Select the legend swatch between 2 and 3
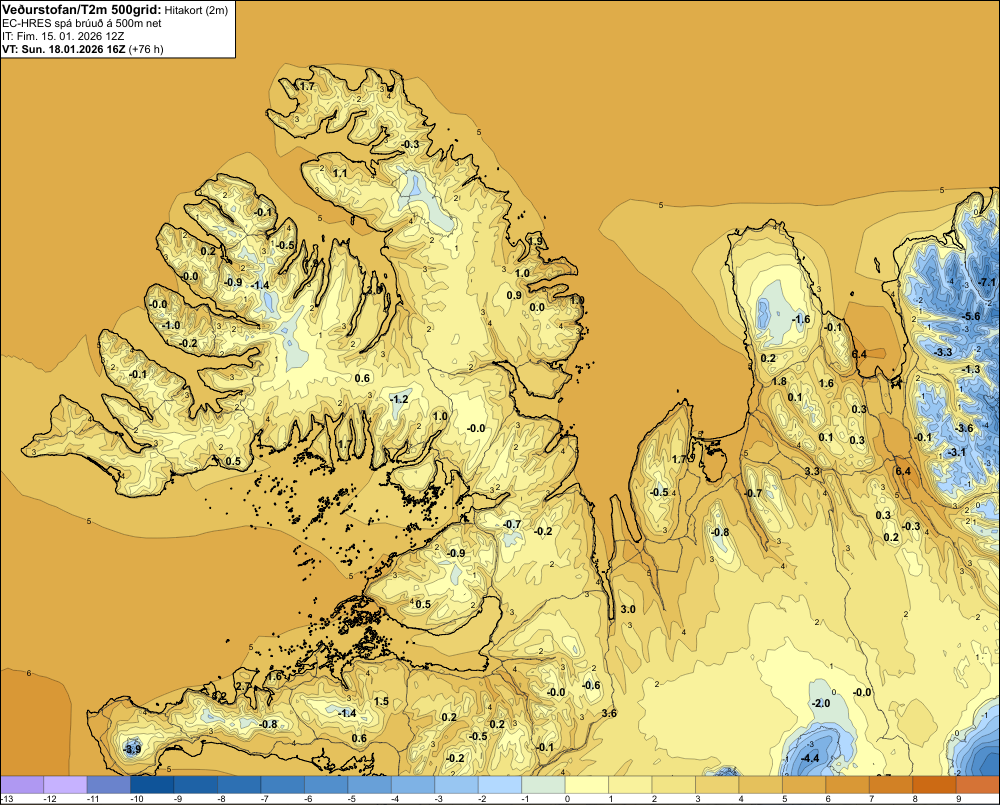The height and width of the screenshot is (805, 1000). click(673, 785)
